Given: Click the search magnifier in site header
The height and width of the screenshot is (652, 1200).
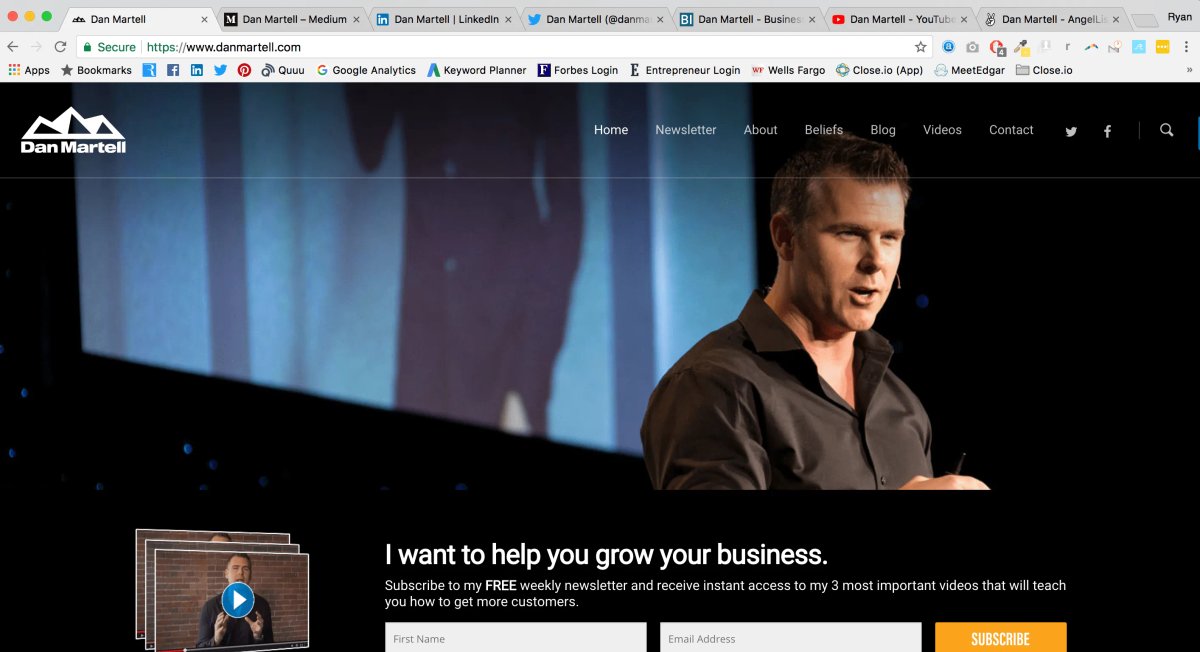Looking at the screenshot, I should click(1166, 130).
